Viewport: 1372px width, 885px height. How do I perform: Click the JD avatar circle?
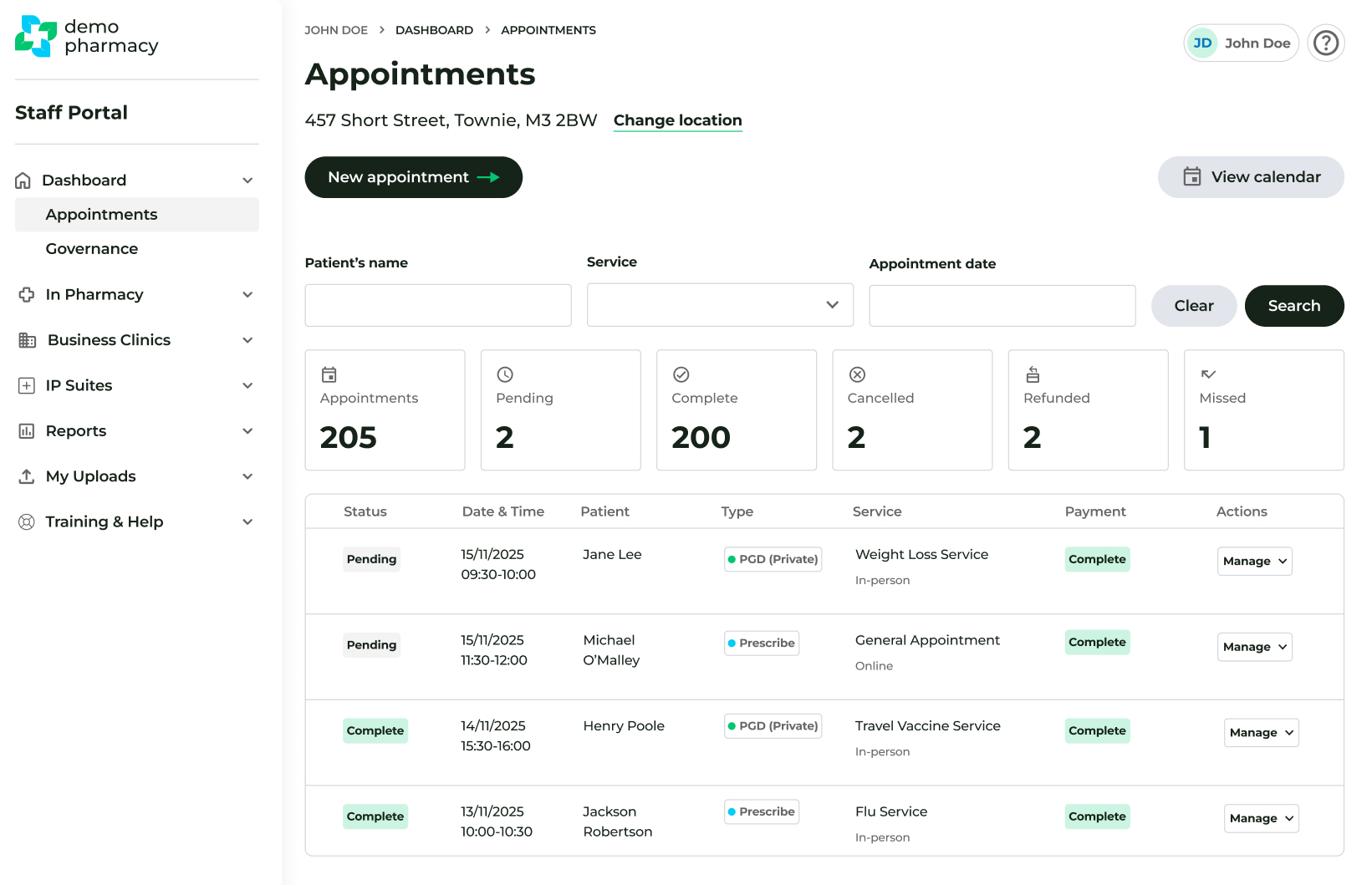coord(1202,42)
